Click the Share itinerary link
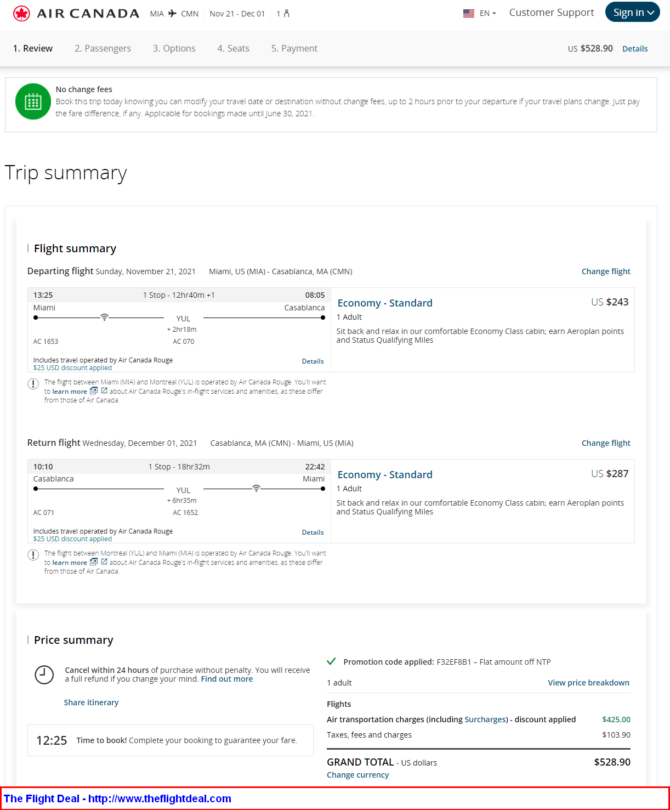Image resolution: width=670 pixels, height=810 pixels. click(91, 702)
